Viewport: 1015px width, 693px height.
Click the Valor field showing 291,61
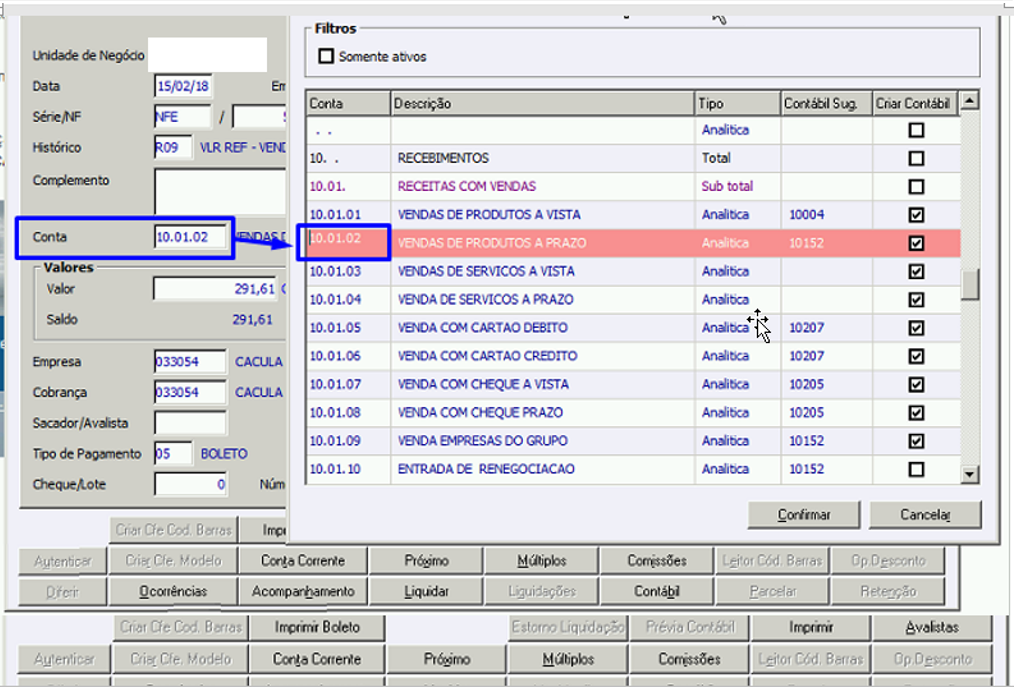click(x=216, y=289)
